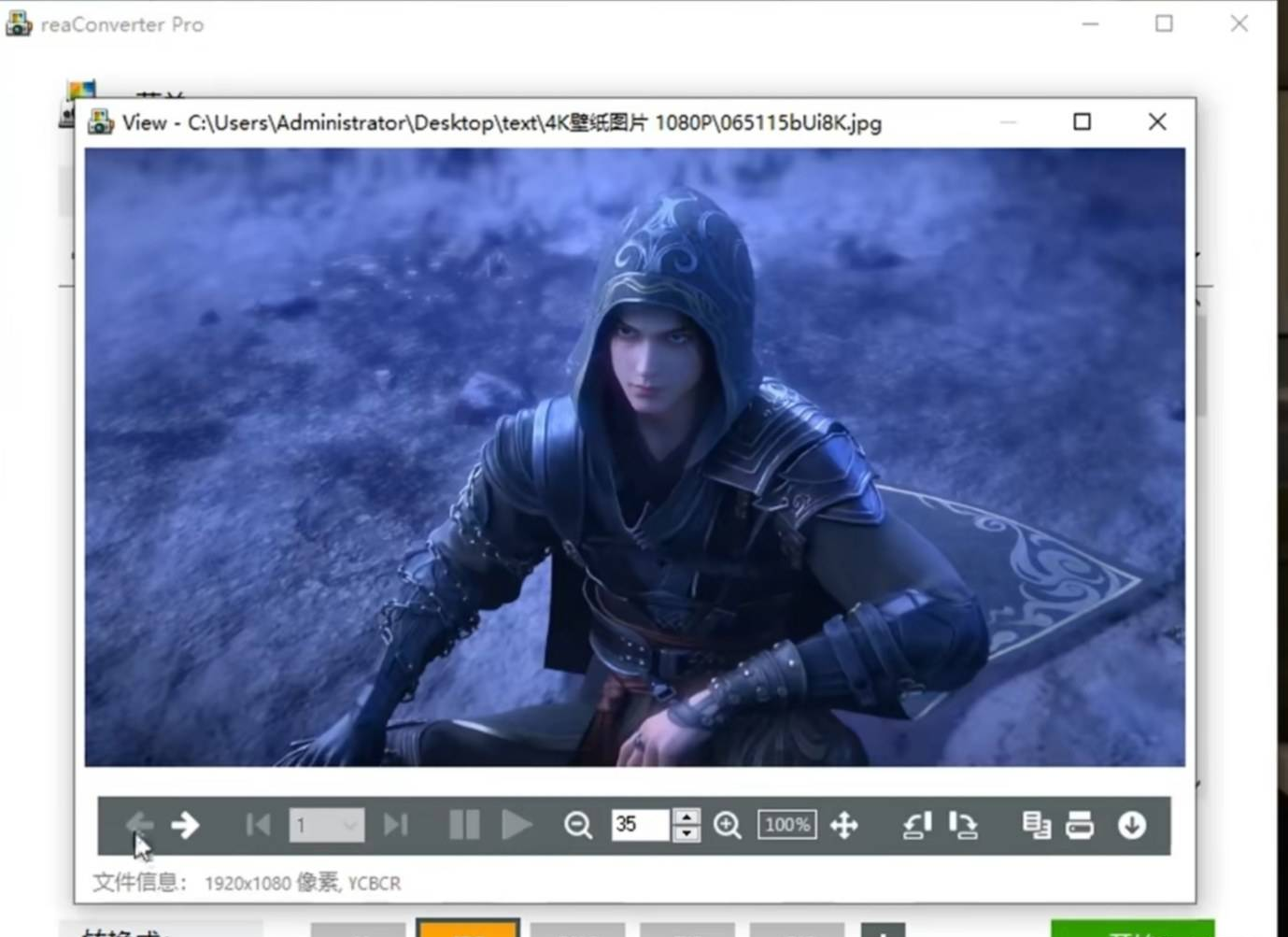Pause the slideshow playback
The image size is (1288, 937).
pyautogui.click(x=463, y=825)
